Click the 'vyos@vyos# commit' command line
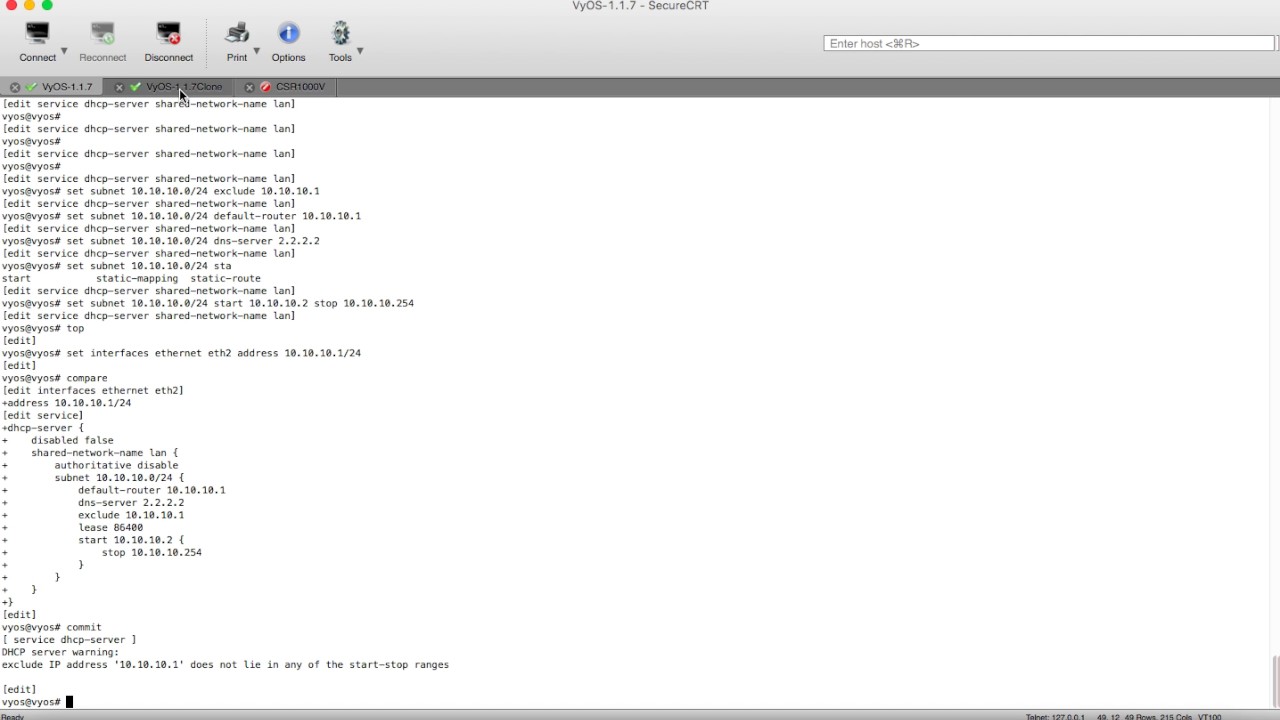The width and height of the screenshot is (1280, 720). point(52,627)
